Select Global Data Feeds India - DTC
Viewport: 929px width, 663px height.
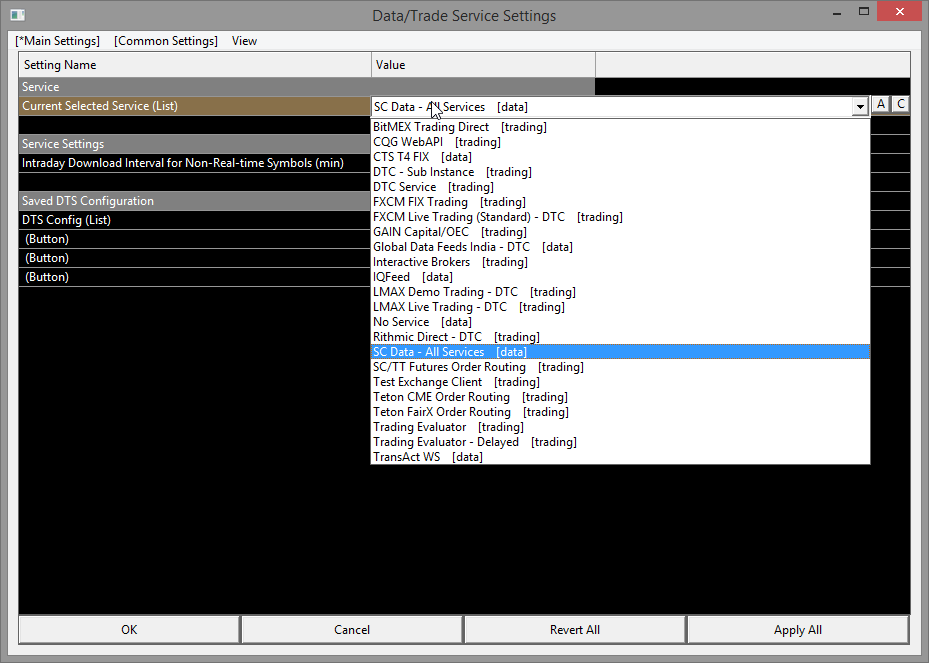click(x=620, y=247)
